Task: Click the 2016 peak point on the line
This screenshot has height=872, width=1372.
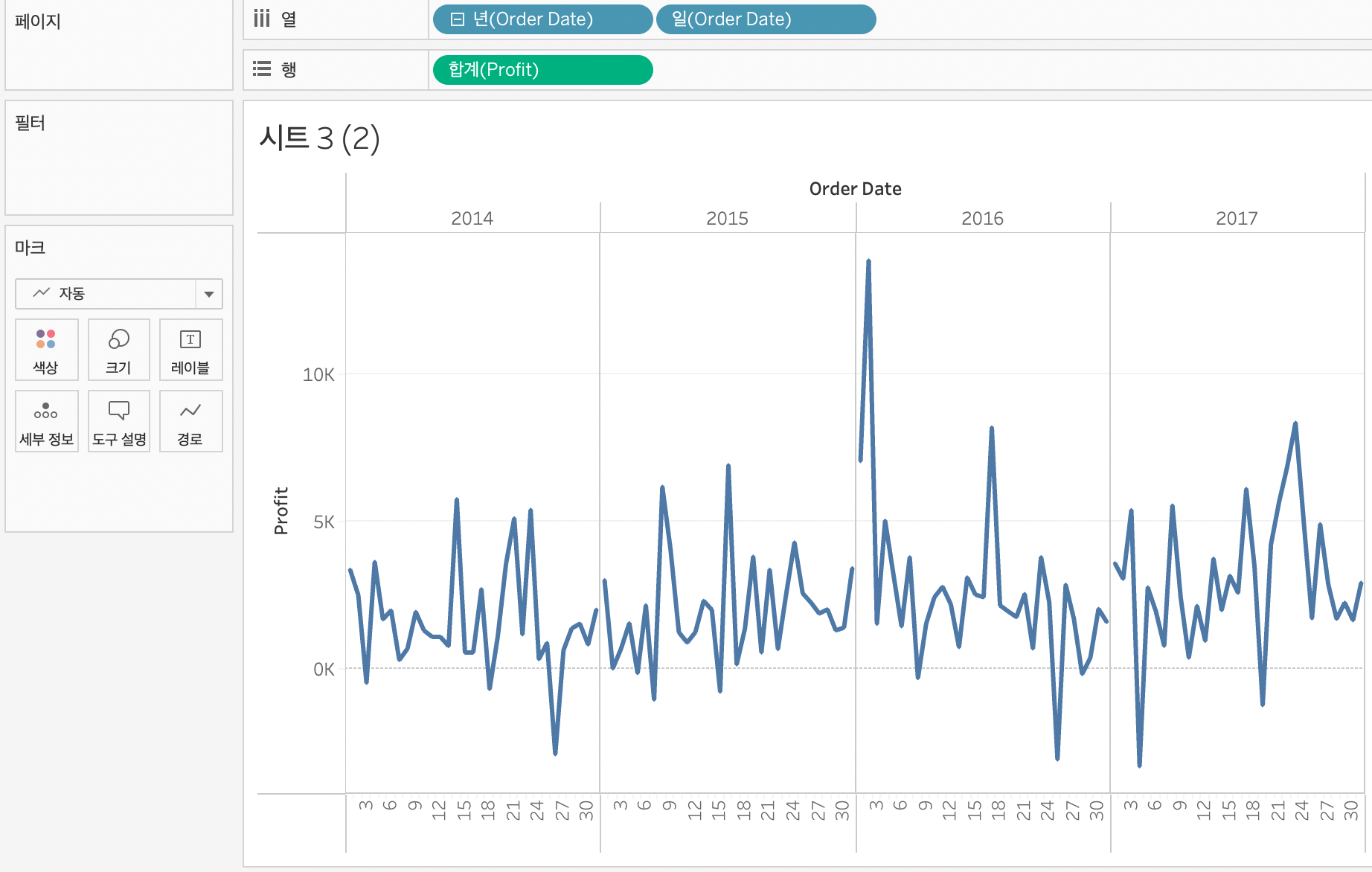Action: tap(868, 261)
